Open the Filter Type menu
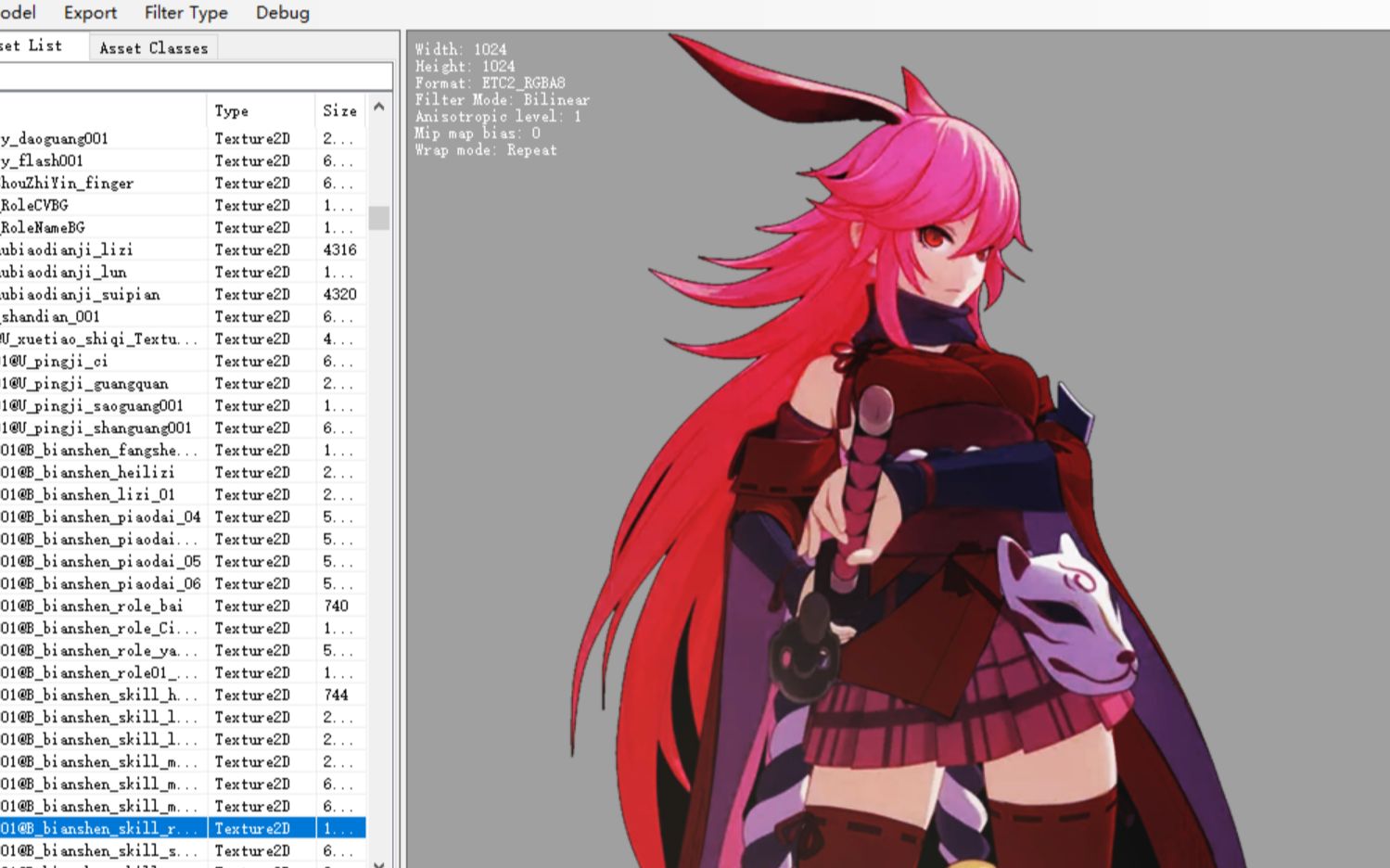Screen dimensions: 1390x868 point(185,13)
